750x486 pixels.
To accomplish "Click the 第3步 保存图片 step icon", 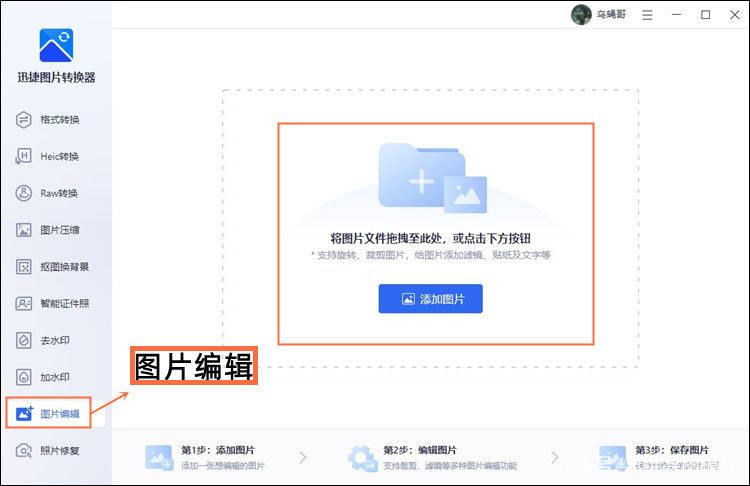I will pyautogui.click(x=613, y=458).
